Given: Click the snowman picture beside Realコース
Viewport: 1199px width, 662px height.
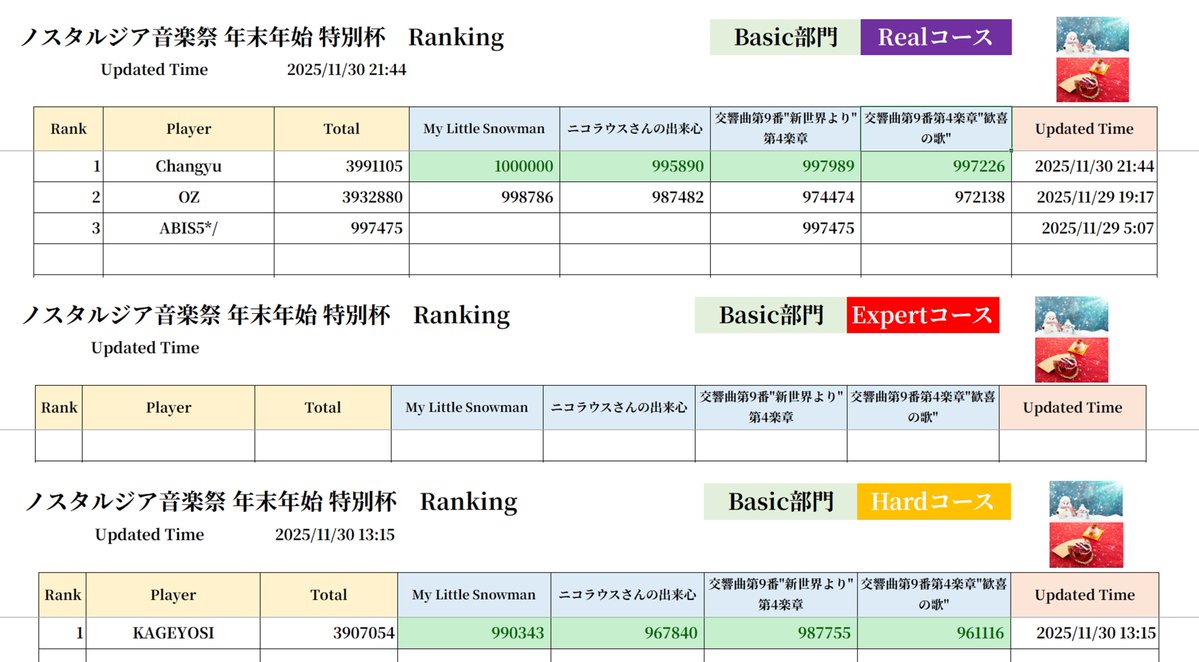Looking at the screenshot, I should [x=1093, y=35].
